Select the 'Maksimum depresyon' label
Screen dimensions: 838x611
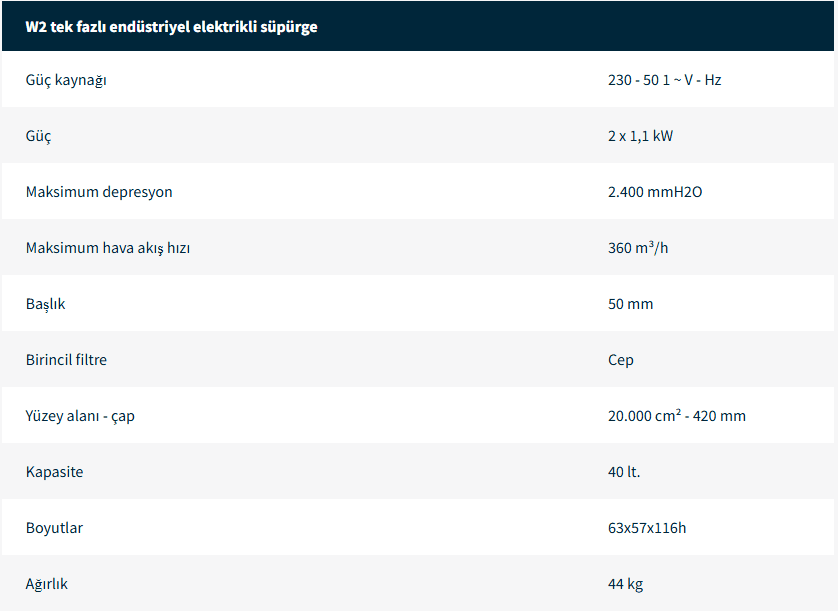click(99, 192)
